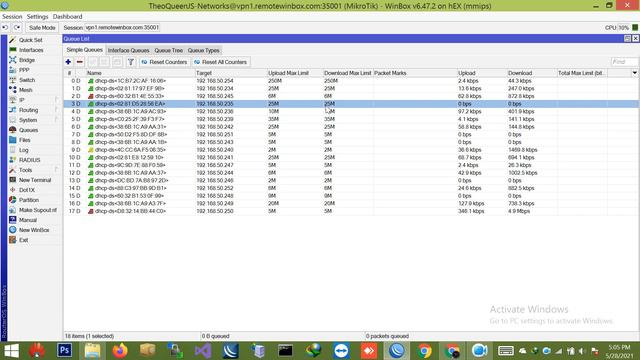
Task: Click the disabled Enable check icon
Action: pyautogui.click(x=93, y=62)
